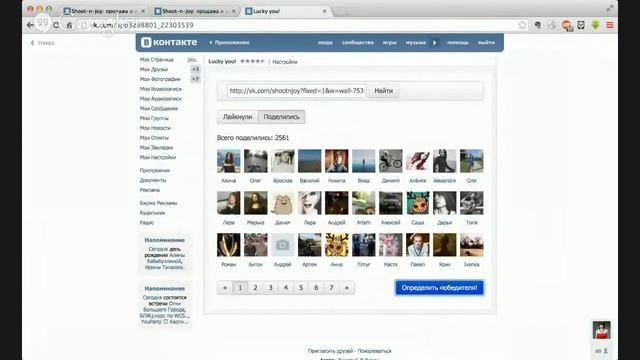Open Андрей's placeholder camera avatar

click(x=282, y=245)
